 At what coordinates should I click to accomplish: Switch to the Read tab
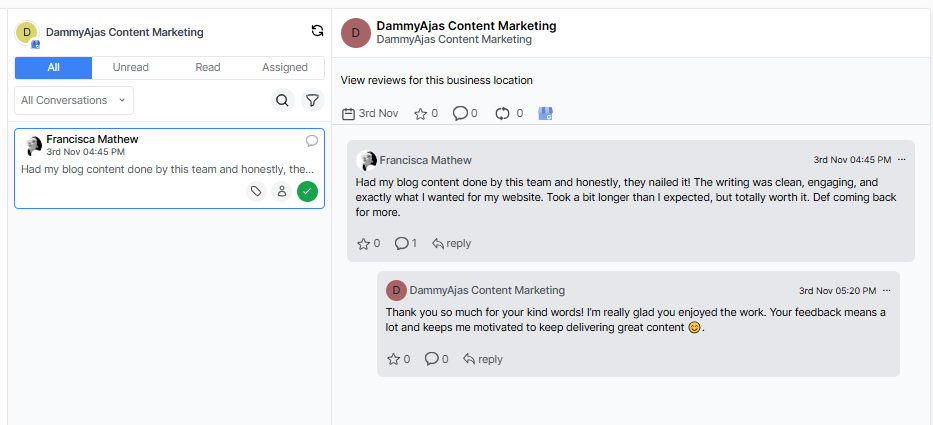click(x=208, y=68)
